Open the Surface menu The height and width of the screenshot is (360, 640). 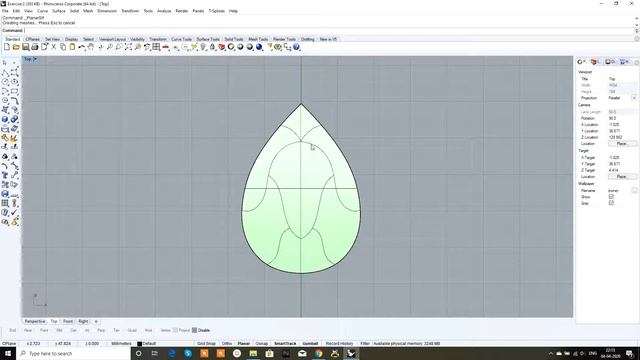coord(59,11)
